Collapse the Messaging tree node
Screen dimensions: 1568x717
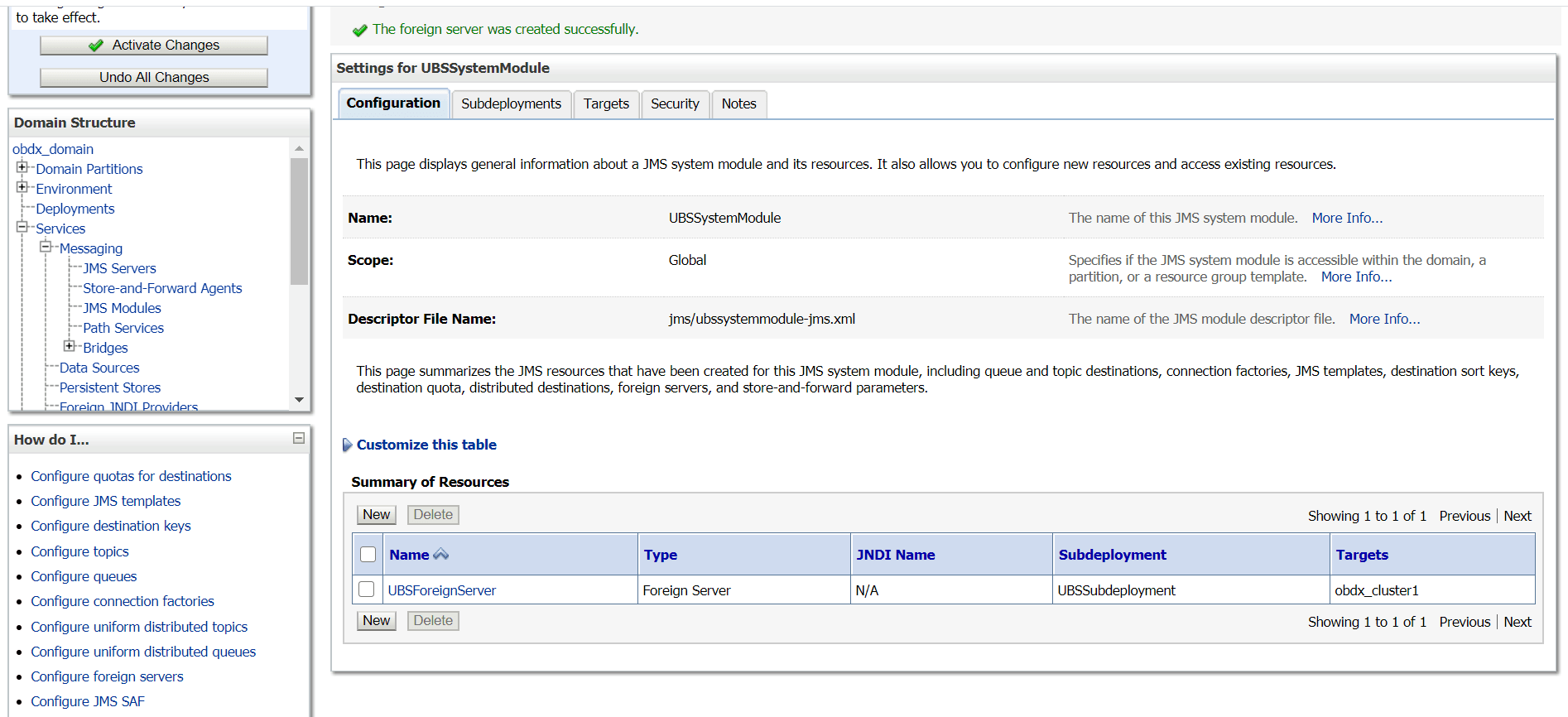(x=46, y=247)
